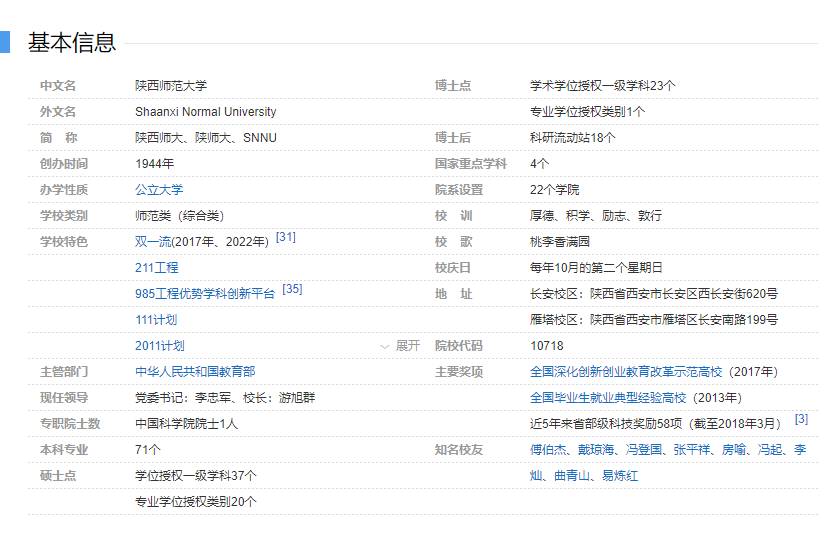Open the 中华人民共和国教育部 link
830x547 pixels.
tap(195, 372)
